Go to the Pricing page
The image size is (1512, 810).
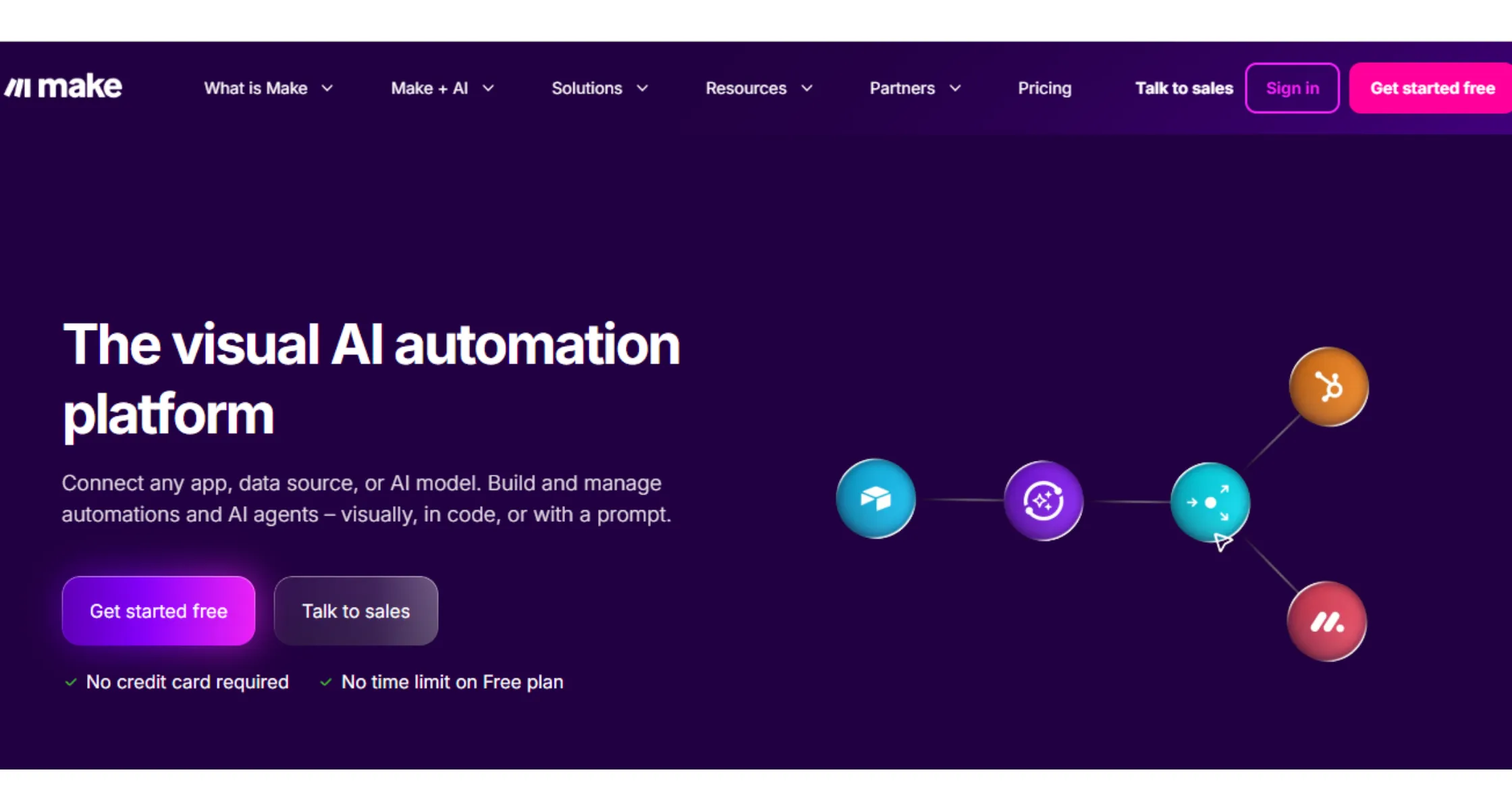pos(1044,88)
